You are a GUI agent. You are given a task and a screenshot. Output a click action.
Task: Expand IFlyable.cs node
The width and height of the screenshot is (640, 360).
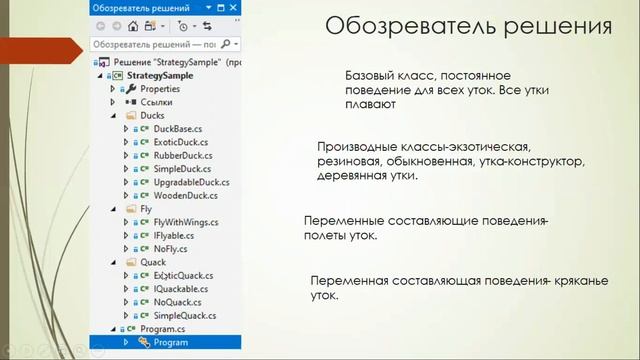click(x=126, y=235)
